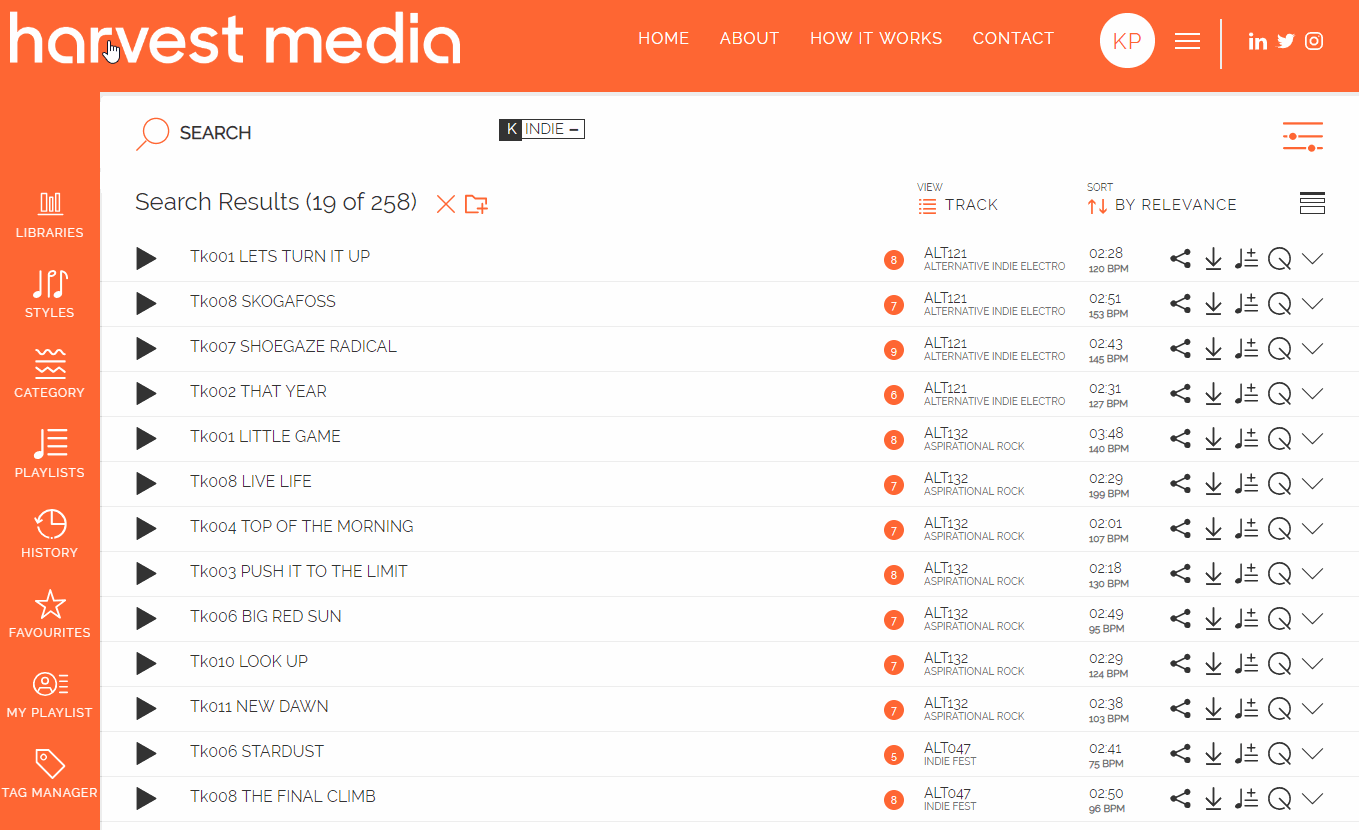Open the Libraries sidebar section
Viewport: 1359px width, 830px height.
tap(49, 215)
